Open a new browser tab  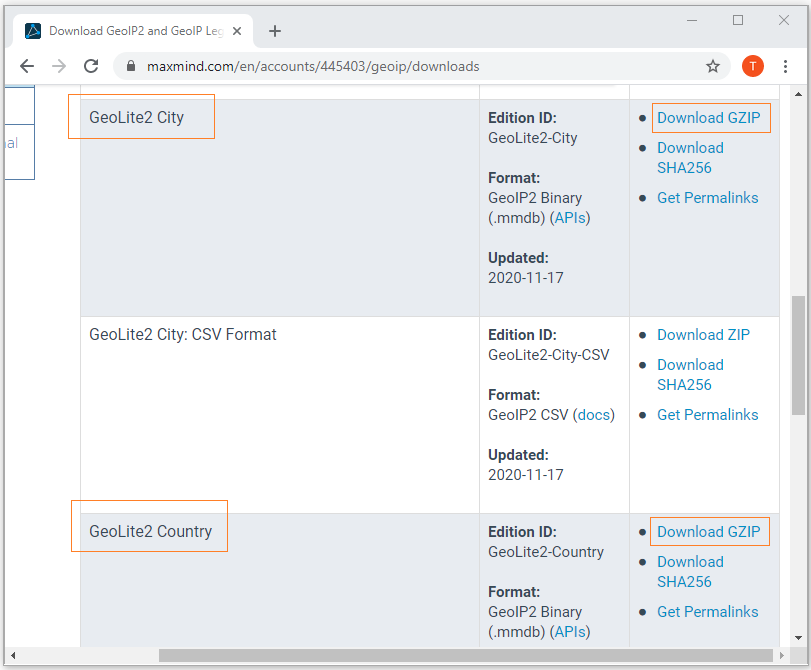pyautogui.click(x=275, y=31)
